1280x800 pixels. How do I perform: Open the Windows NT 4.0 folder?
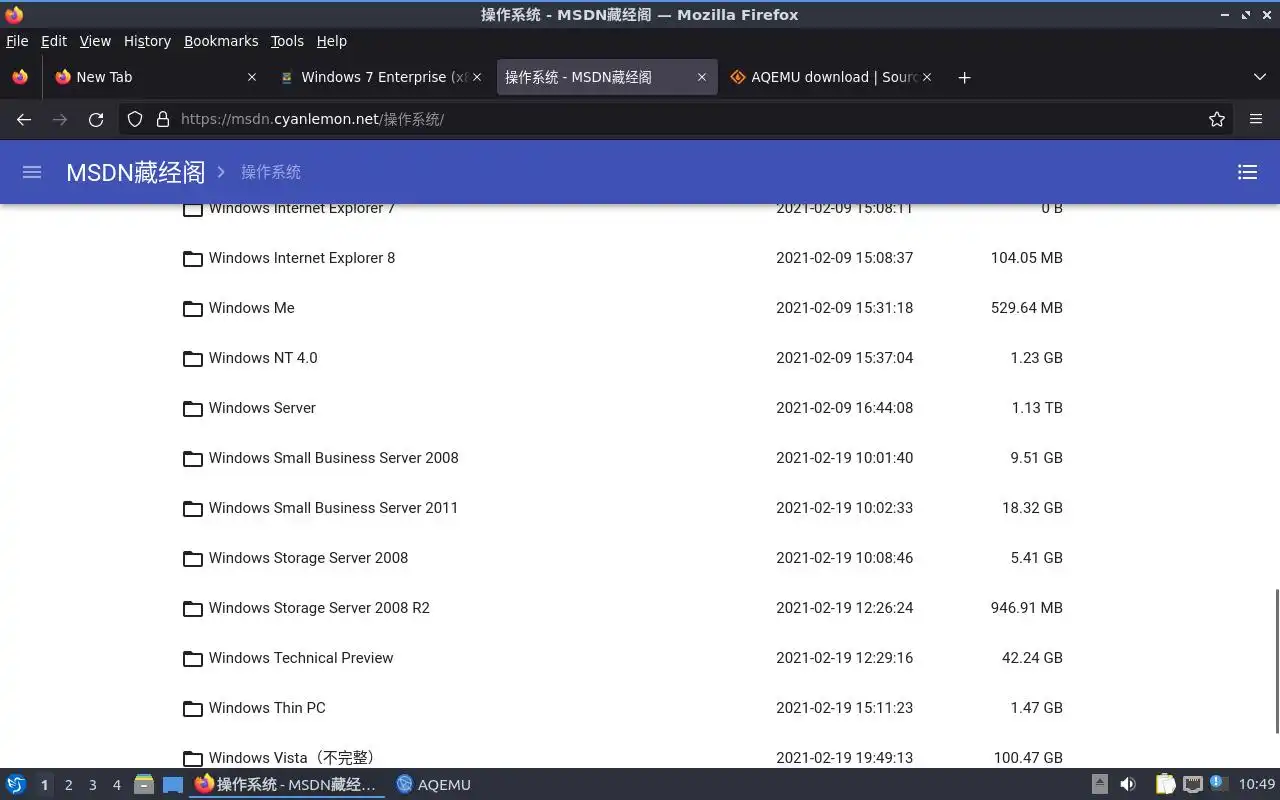pyautogui.click(x=263, y=358)
